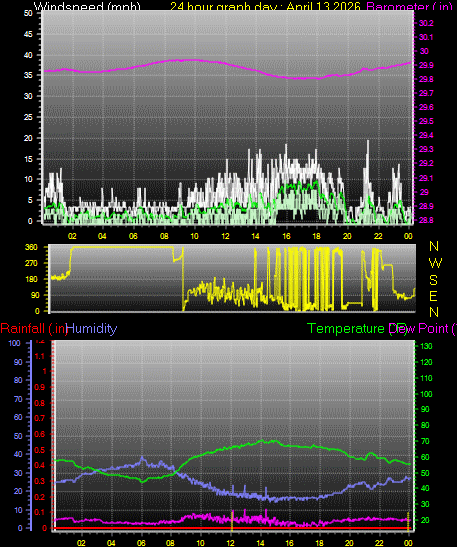Select the blue 'Humidity' label
The height and width of the screenshot is (547, 457).
point(92,329)
